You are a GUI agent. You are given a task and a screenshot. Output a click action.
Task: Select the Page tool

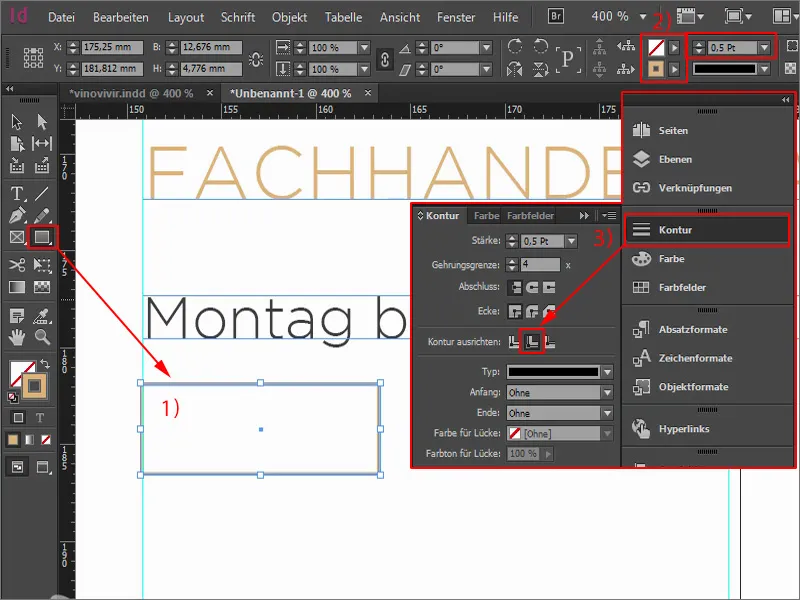tap(17, 144)
